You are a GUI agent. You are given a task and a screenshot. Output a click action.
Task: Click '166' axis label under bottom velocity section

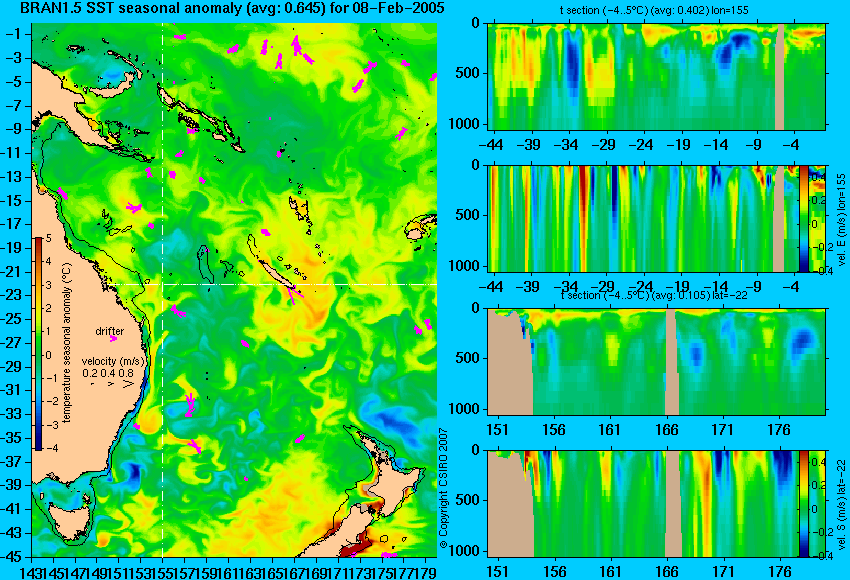[x=667, y=572]
